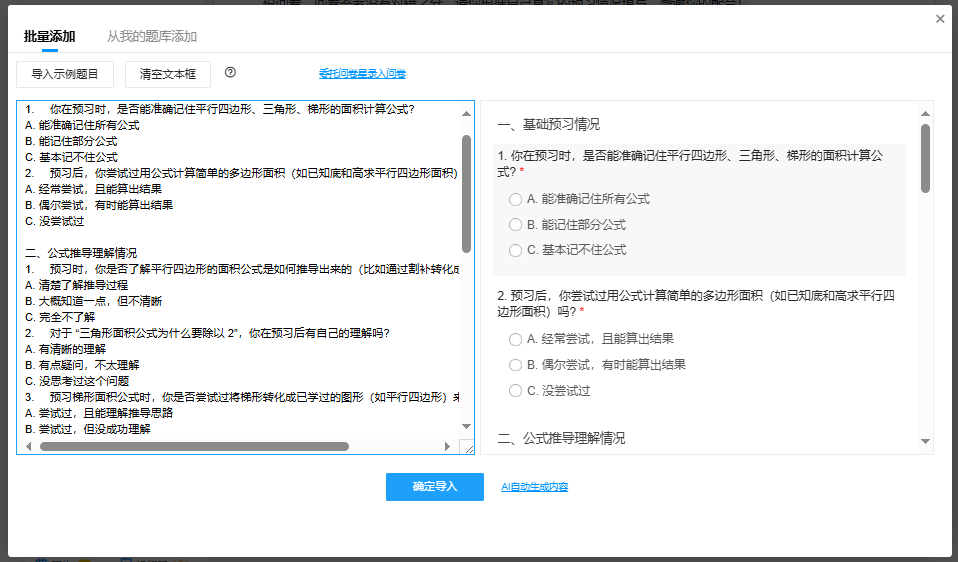Click the 清空文本框 button
958x562 pixels.
(168, 75)
